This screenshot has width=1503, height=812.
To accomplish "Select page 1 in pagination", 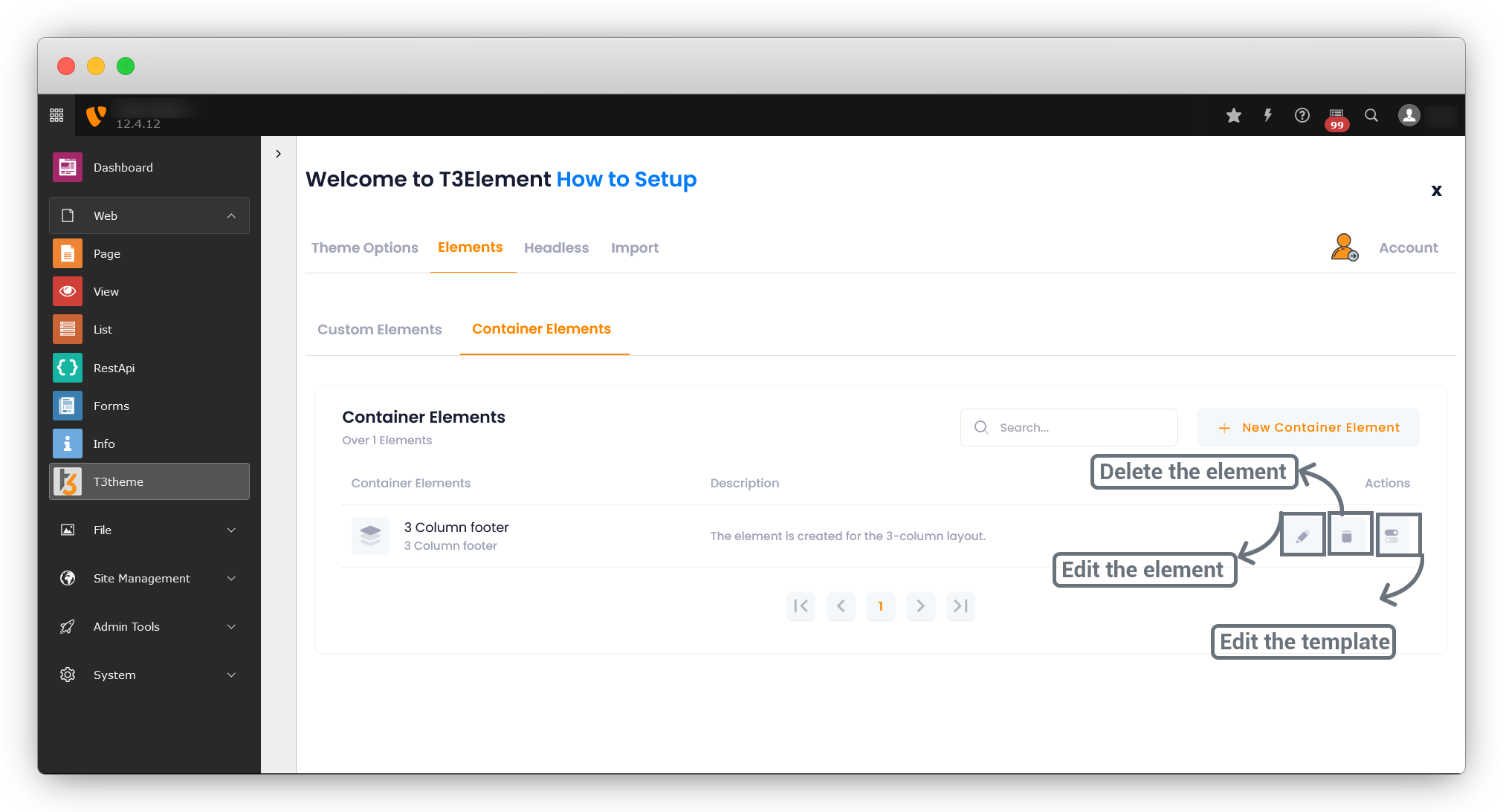I will [x=881, y=606].
